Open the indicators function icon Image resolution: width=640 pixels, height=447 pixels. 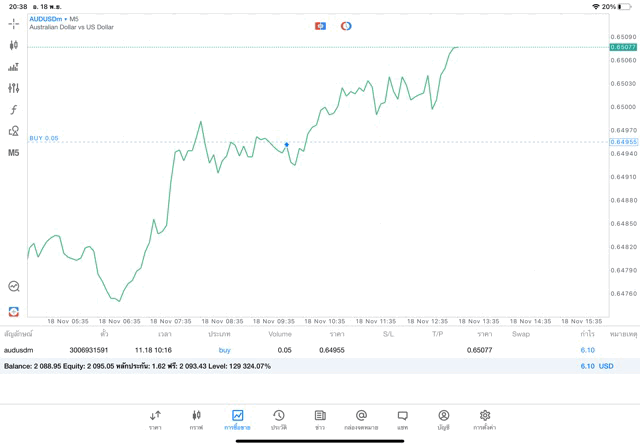(x=13, y=110)
